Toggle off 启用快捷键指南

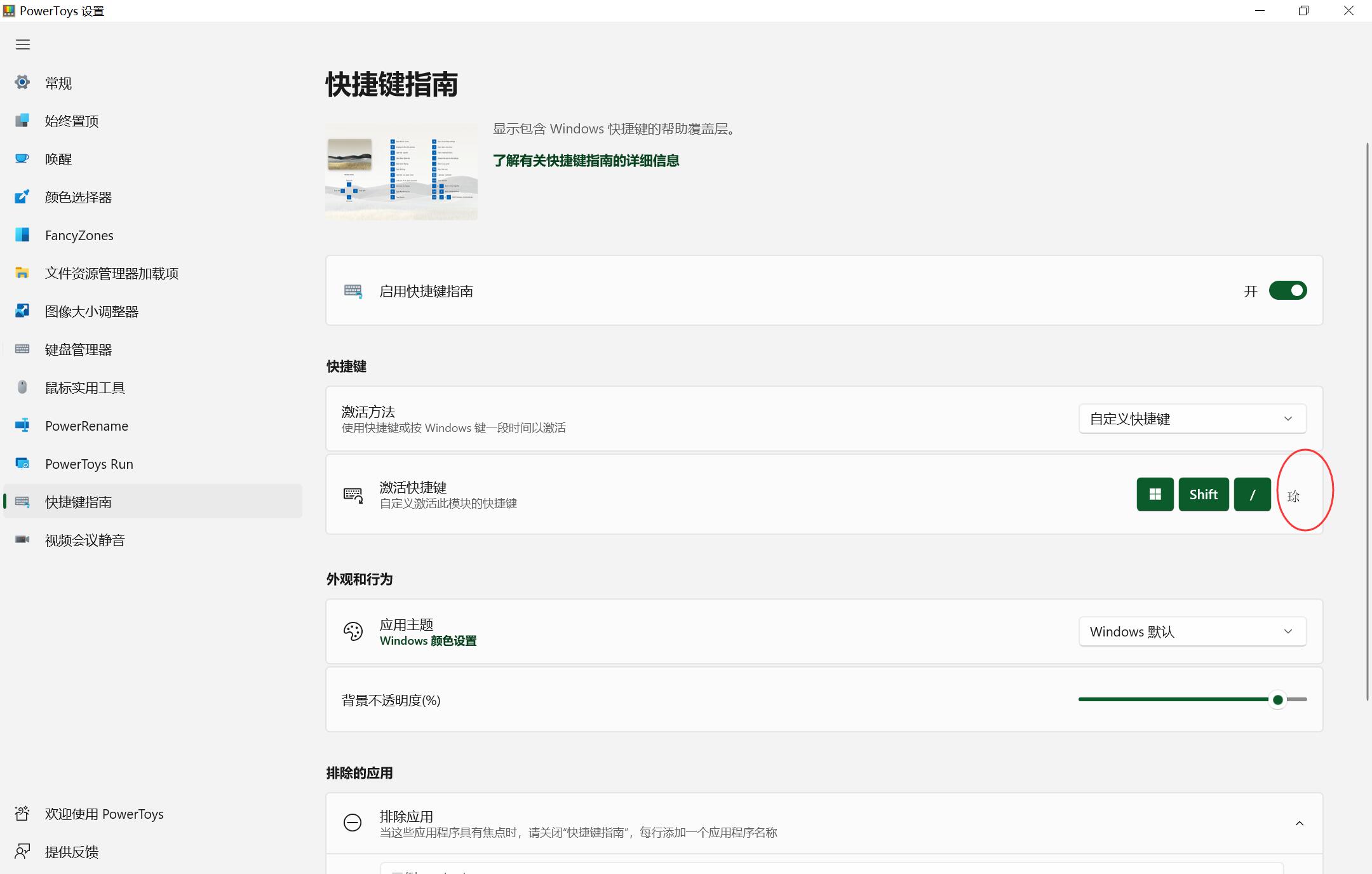click(1287, 290)
